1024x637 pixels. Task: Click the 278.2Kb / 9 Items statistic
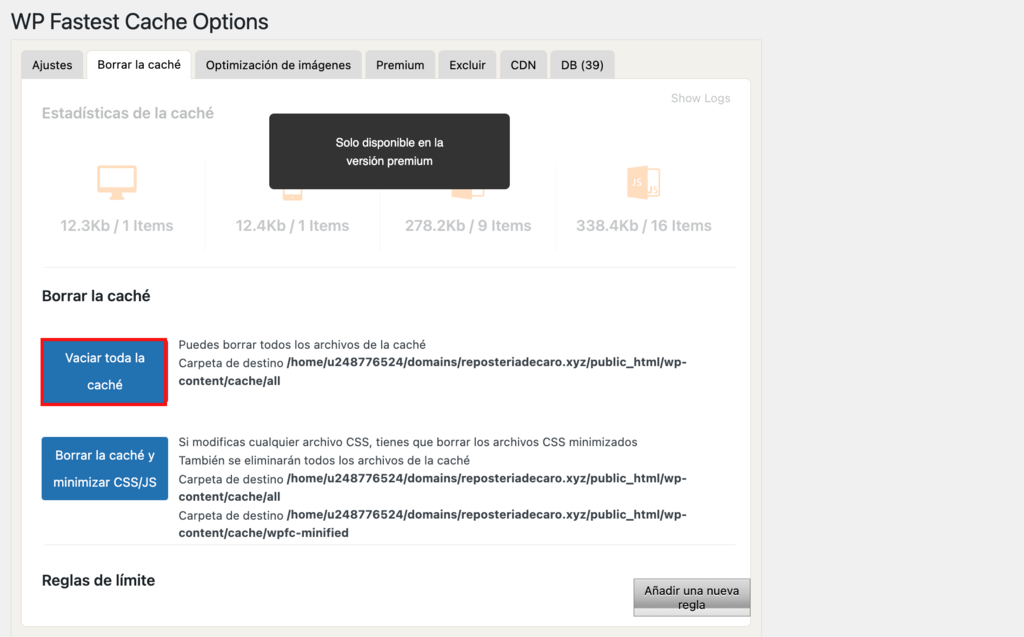pyautogui.click(x=468, y=225)
